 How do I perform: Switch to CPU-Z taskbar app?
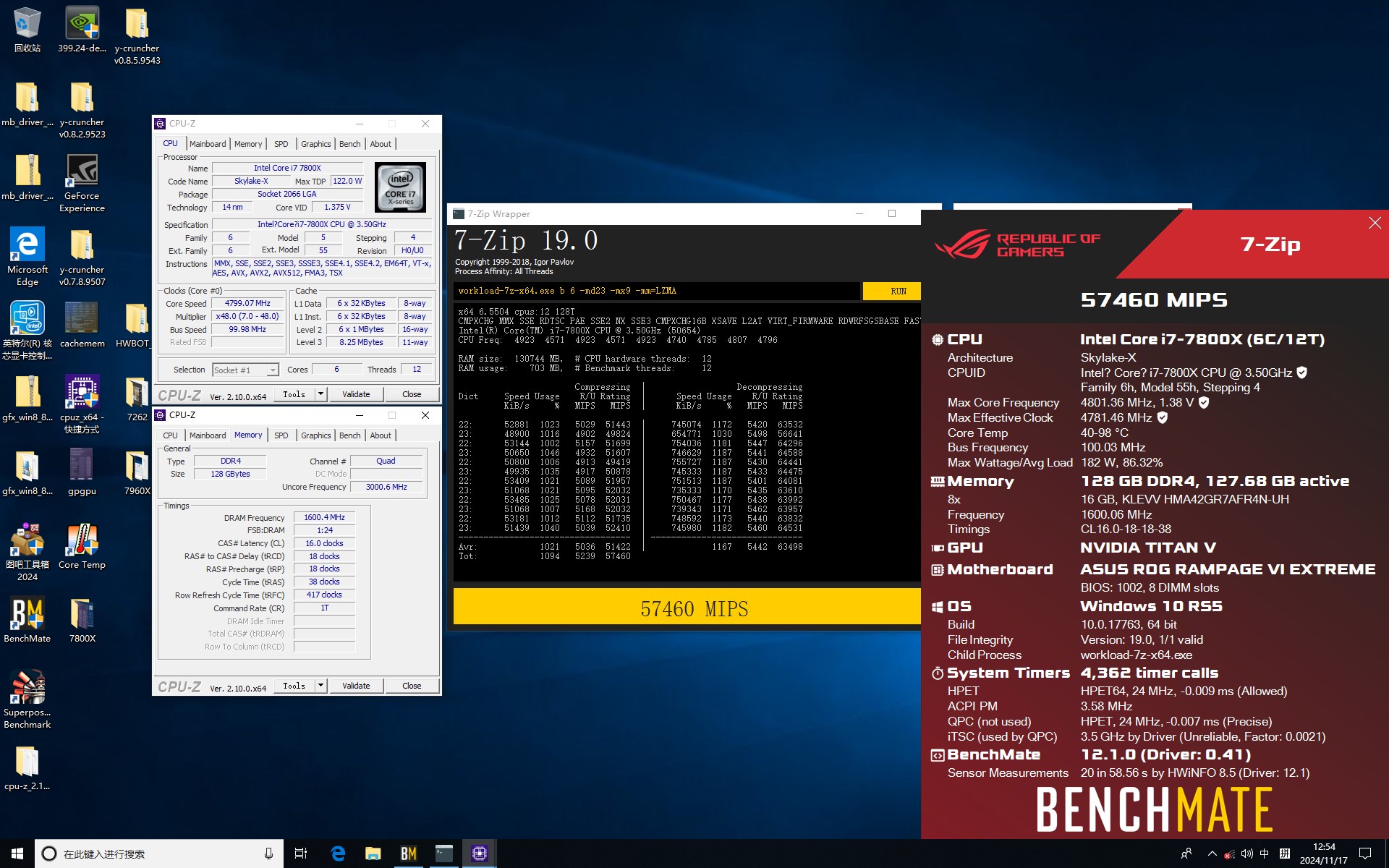click(479, 854)
